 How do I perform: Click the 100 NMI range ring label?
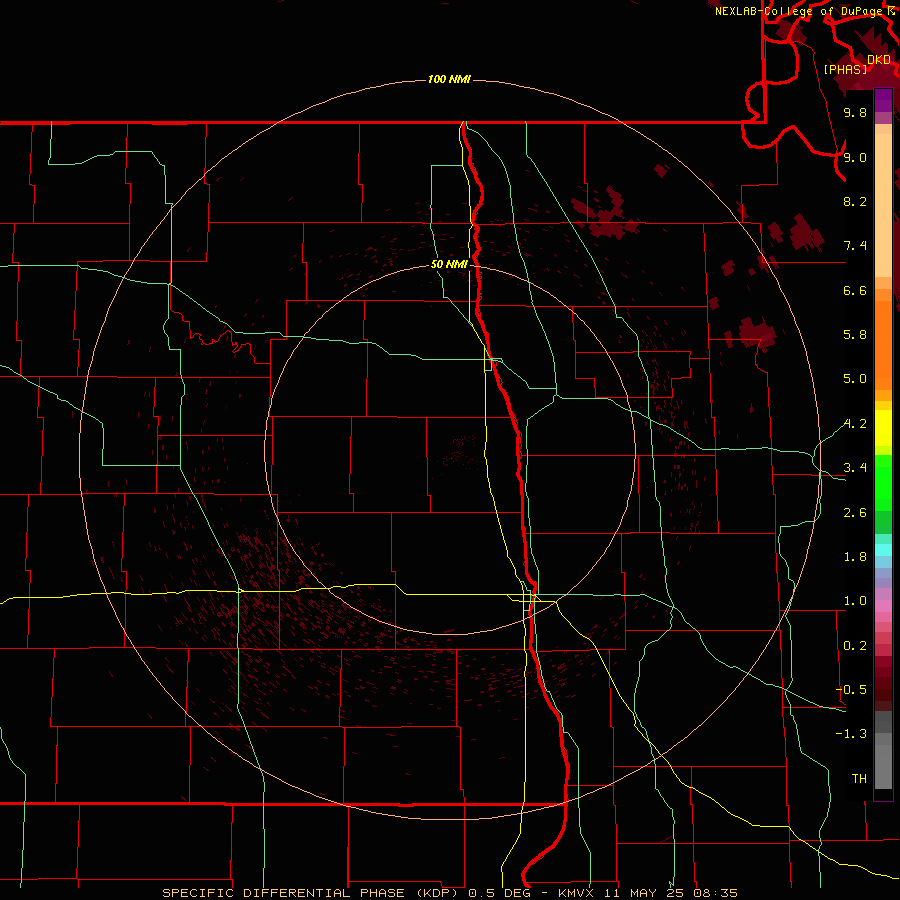pyautogui.click(x=449, y=79)
